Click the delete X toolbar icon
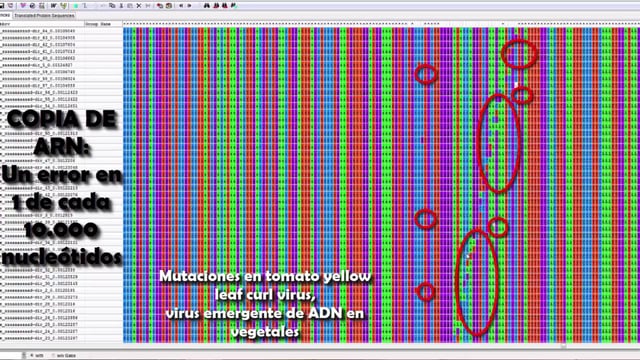 139,6
